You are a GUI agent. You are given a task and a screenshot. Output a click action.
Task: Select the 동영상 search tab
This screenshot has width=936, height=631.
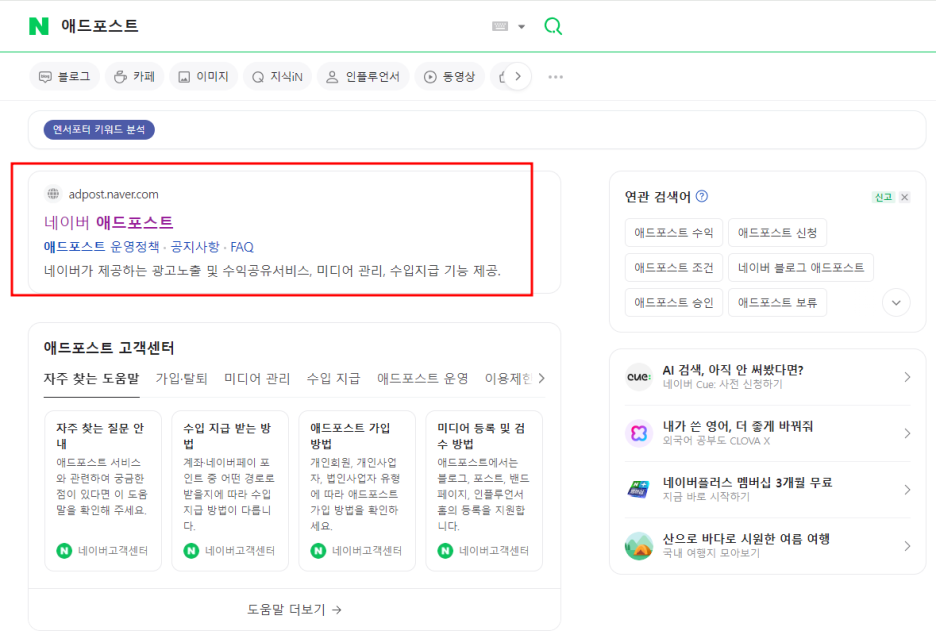pyautogui.click(x=449, y=77)
